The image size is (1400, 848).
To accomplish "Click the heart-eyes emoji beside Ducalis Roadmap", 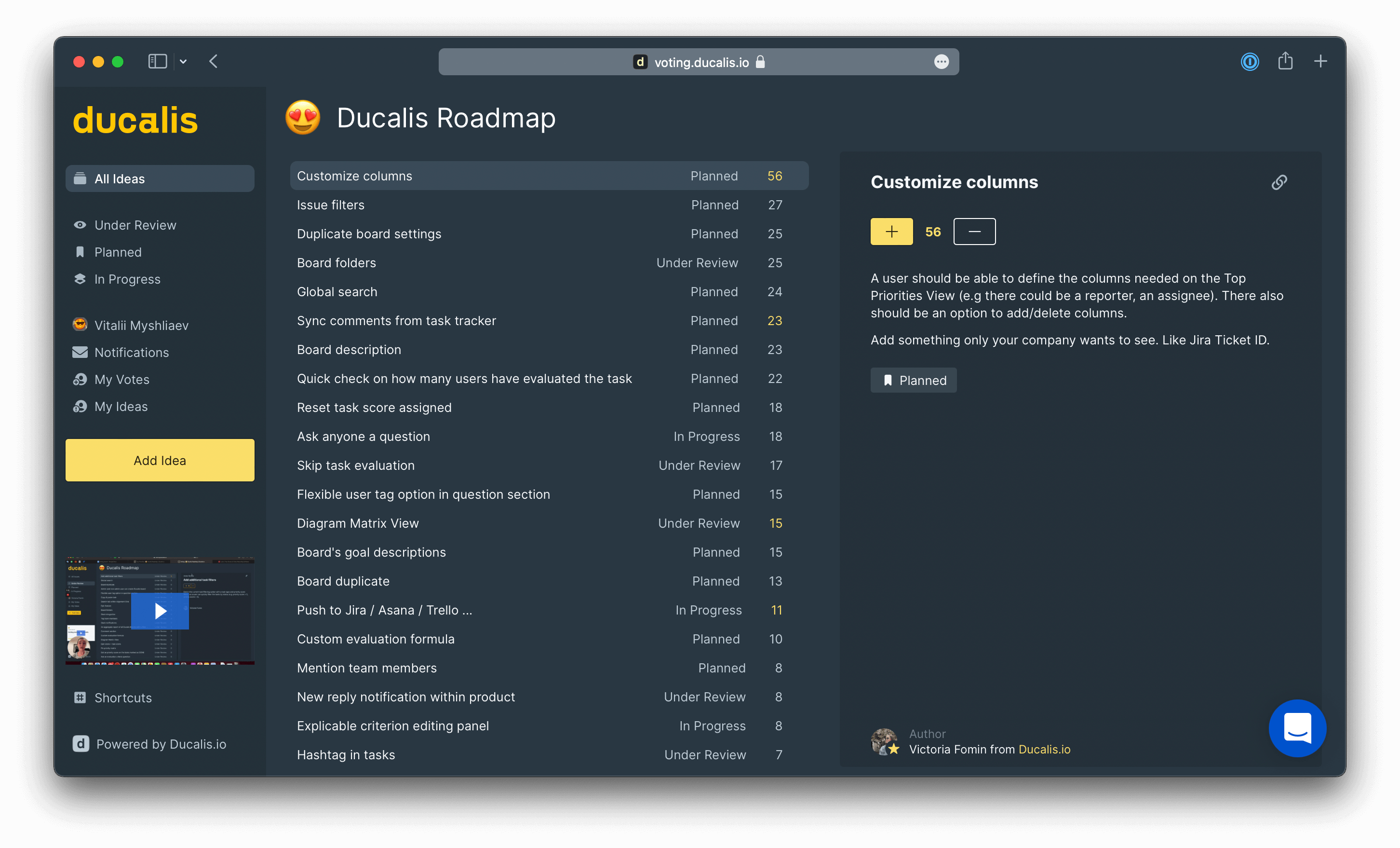I will point(303,118).
